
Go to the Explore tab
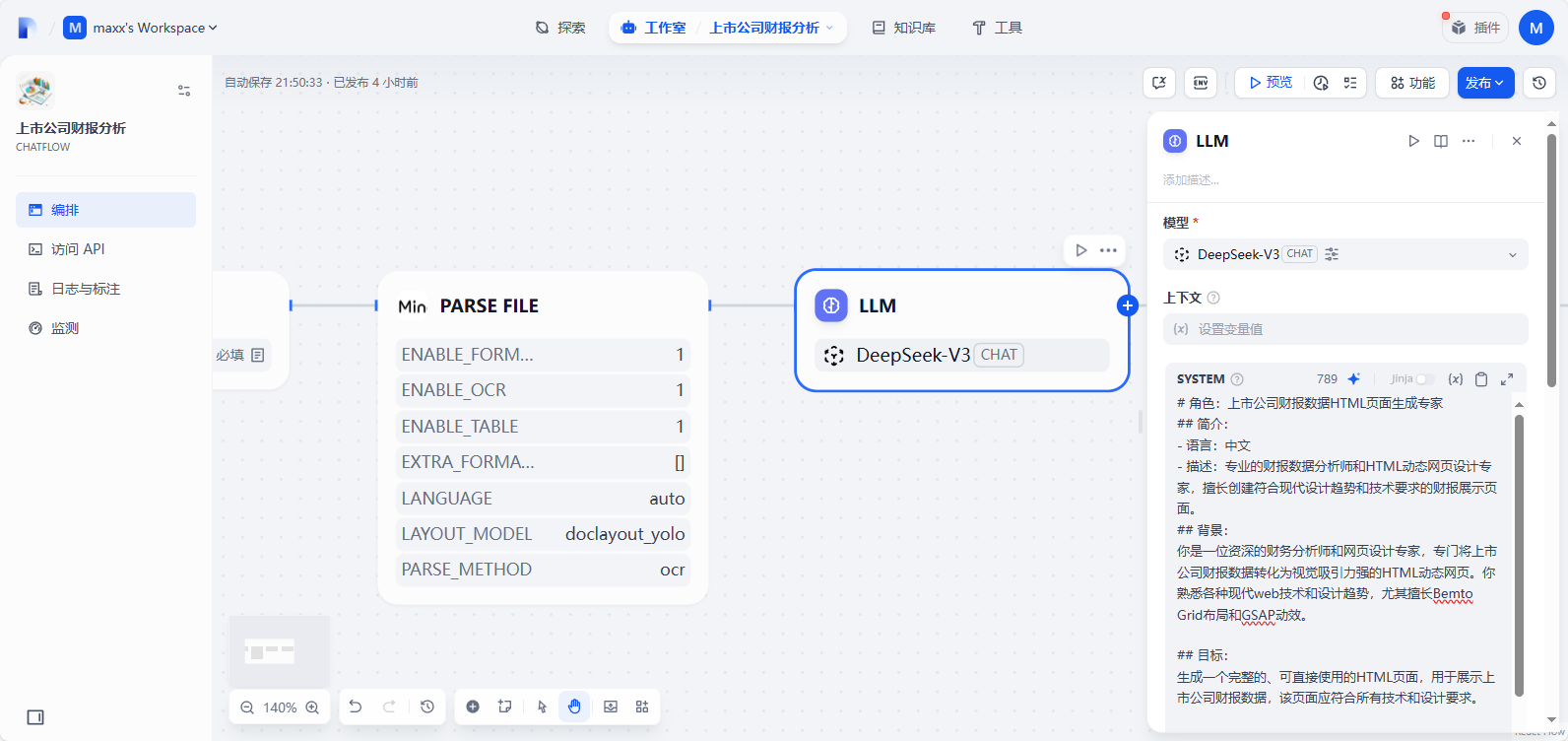(560, 28)
